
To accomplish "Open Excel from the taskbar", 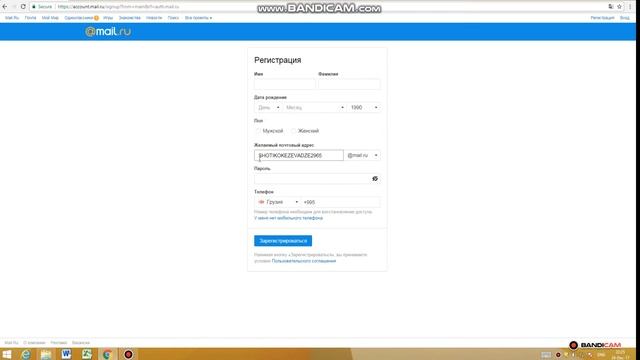I will point(87,354).
